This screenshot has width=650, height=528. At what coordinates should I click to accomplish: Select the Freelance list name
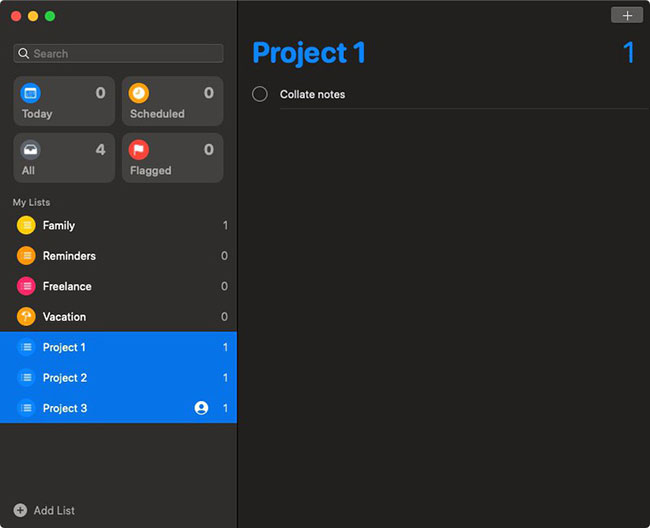pos(67,286)
